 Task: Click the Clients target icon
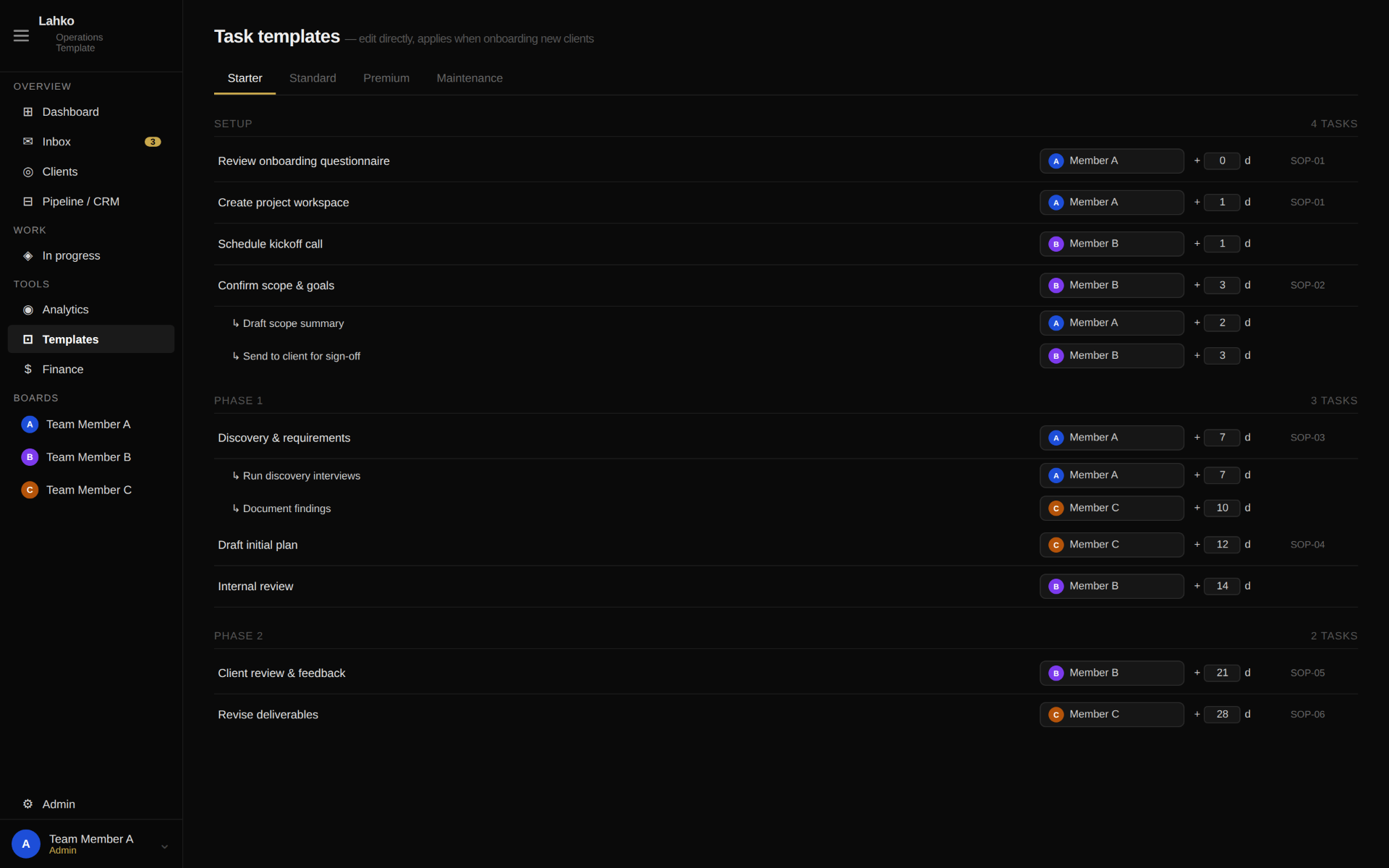(x=27, y=172)
